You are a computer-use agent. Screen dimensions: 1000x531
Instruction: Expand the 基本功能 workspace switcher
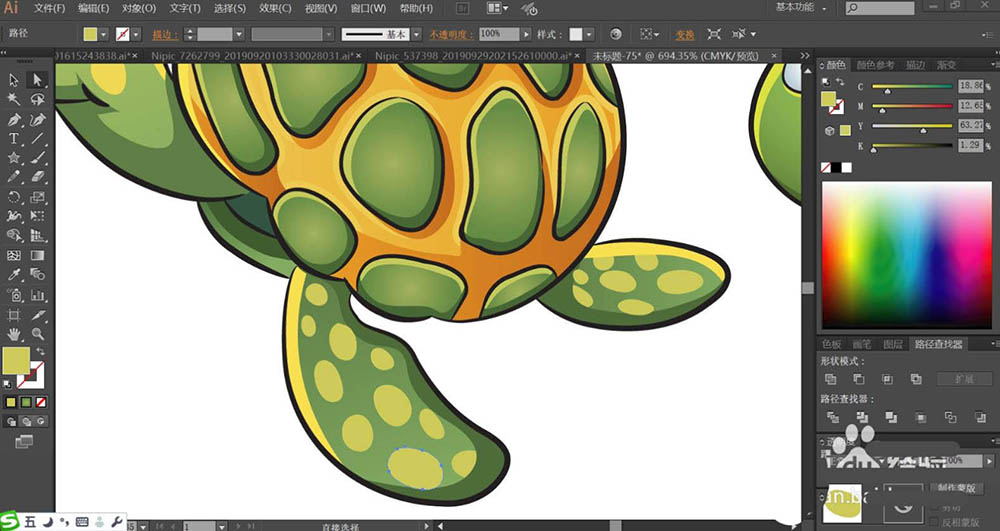[x=800, y=8]
